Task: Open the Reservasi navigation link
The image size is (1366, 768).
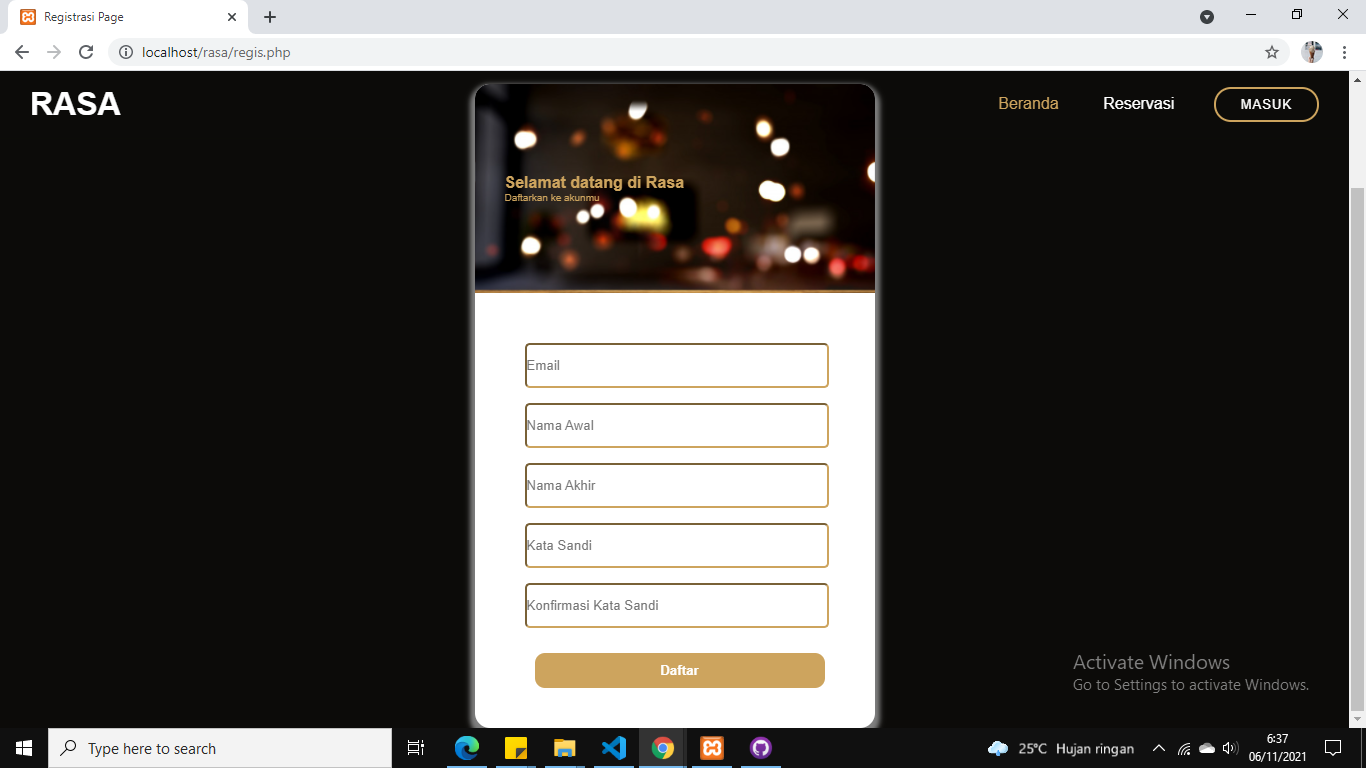Action: point(1139,103)
